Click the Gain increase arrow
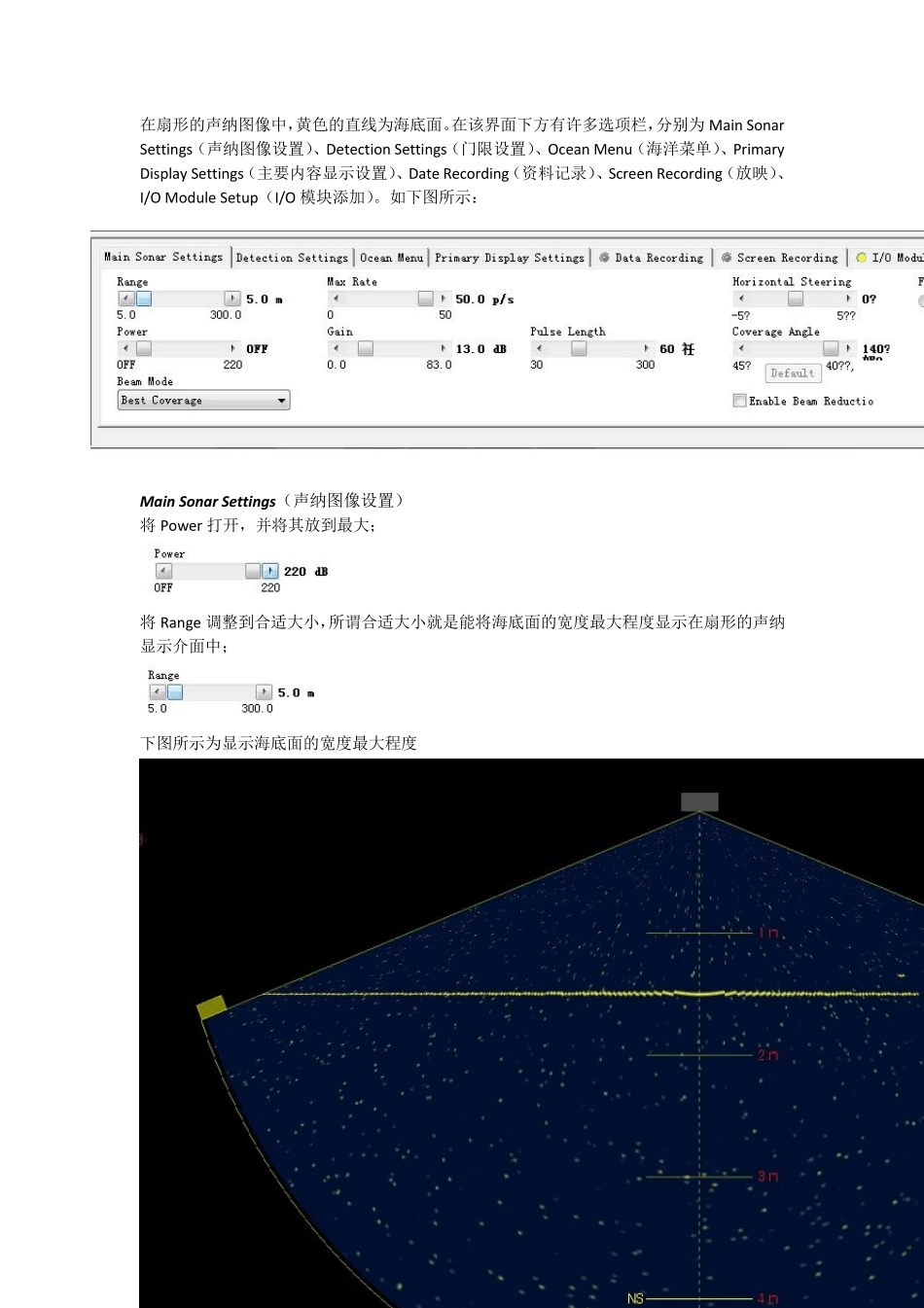Screen dimensions: 924x1308 tap(443, 348)
